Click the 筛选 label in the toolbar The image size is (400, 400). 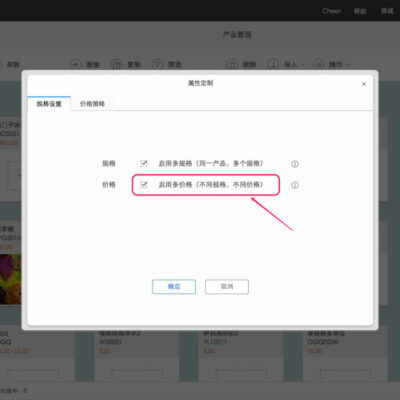click(x=175, y=64)
